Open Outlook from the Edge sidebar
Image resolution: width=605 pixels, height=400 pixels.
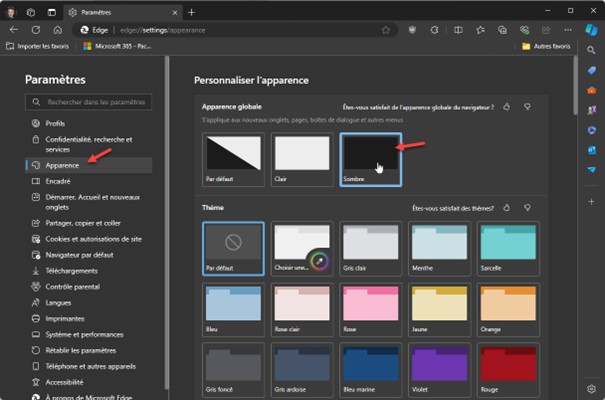point(592,150)
